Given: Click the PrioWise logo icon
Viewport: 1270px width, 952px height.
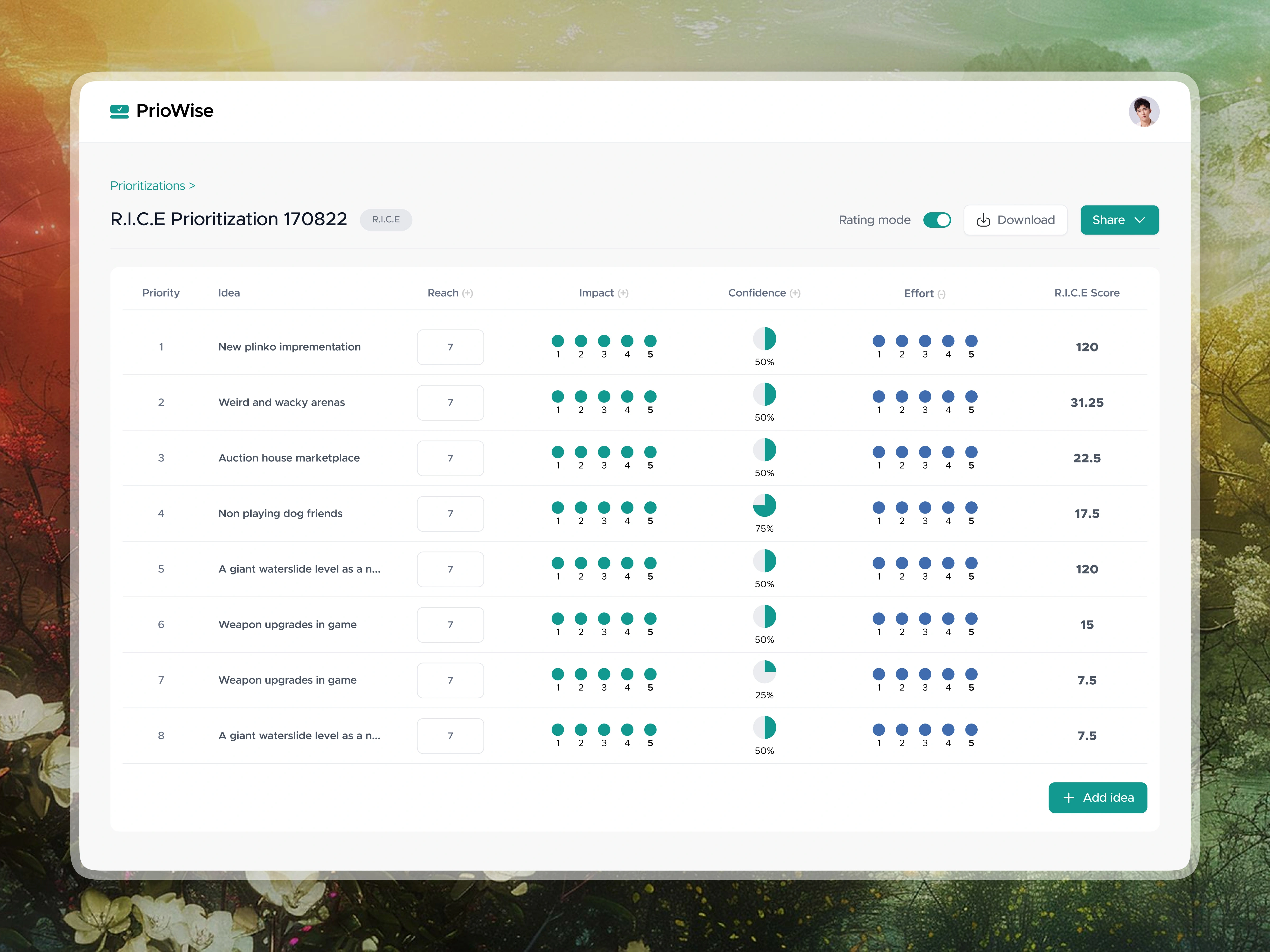Looking at the screenshot, I should (119, 111).
